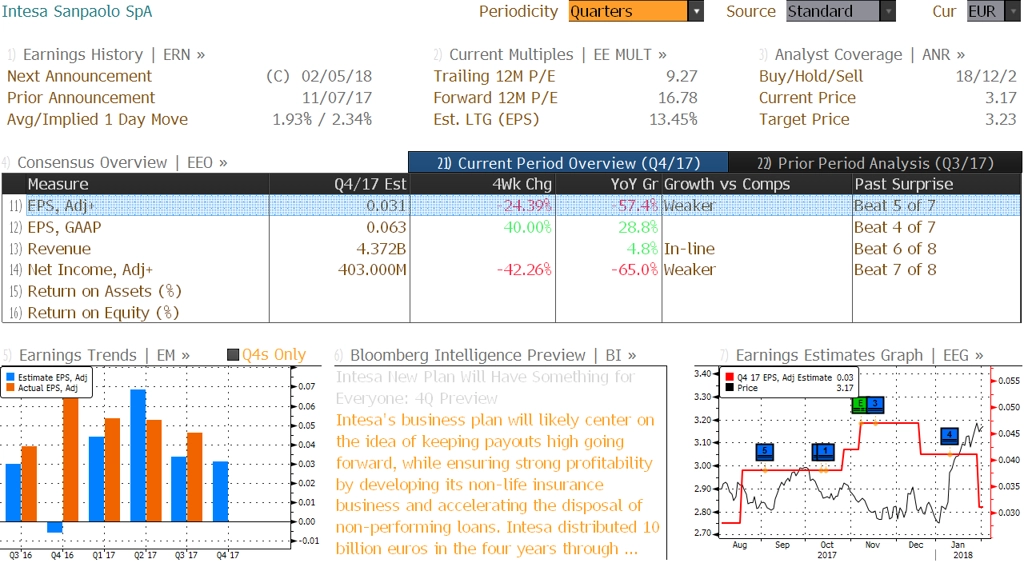The height and width of the screenshot is (563, 1024).
Task: Open the Periodicity Quarters dropdown arrow
Action: 696,11
